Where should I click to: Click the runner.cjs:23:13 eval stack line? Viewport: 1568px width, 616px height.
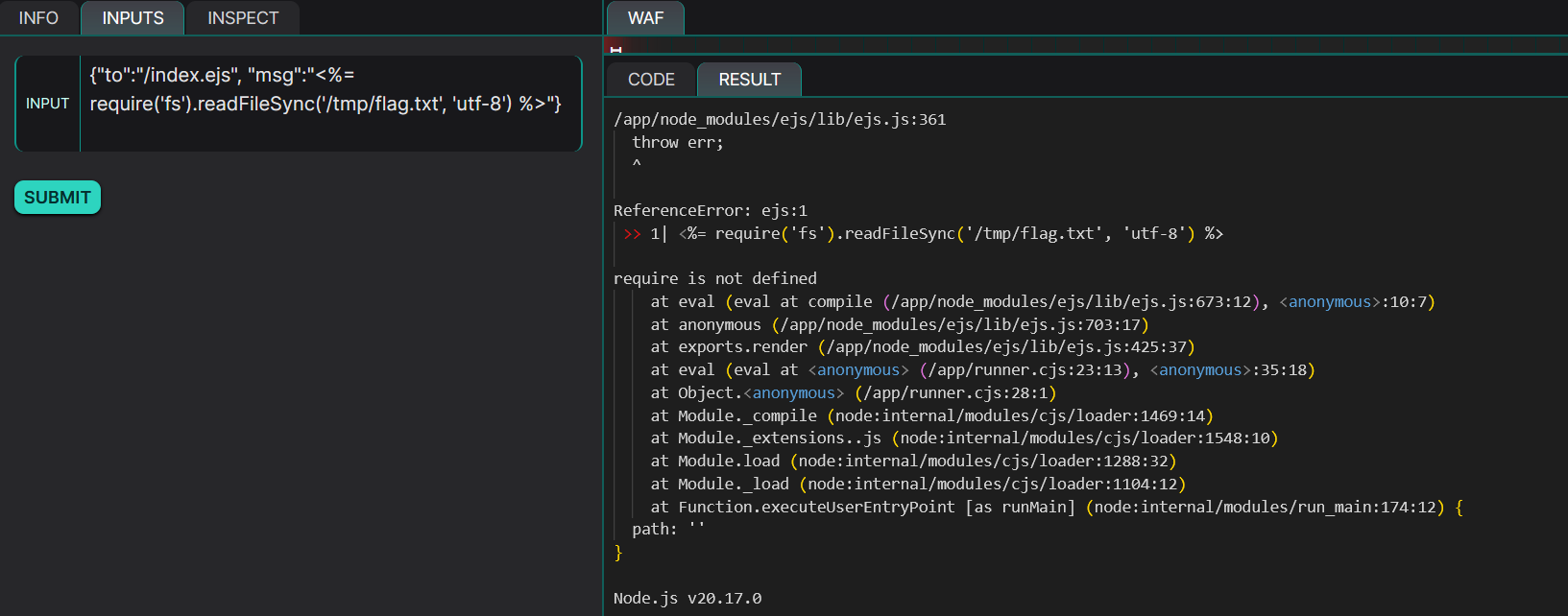(x=982, y=369)
